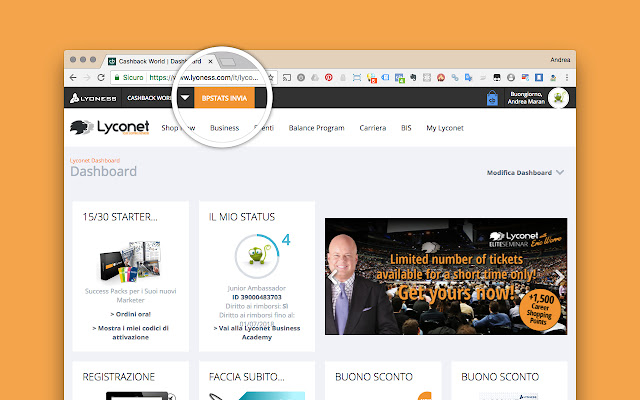
Task: Open Vai alla Lyconet Business Academy link
Action: (x=257, y=333)
